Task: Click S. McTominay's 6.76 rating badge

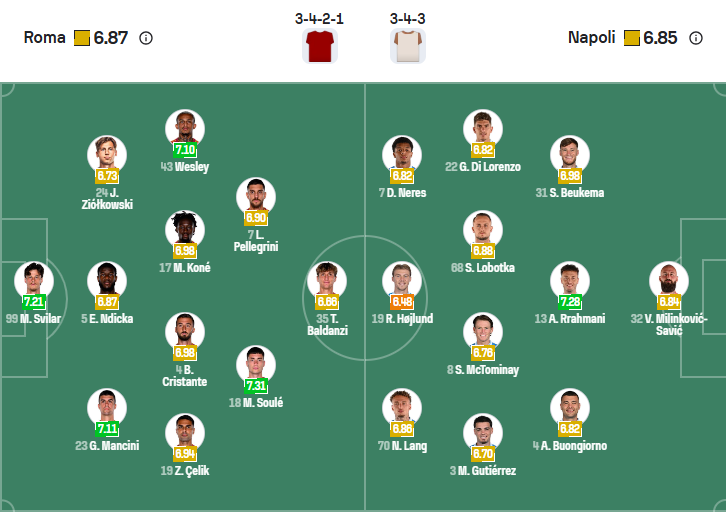Action: 483,352
